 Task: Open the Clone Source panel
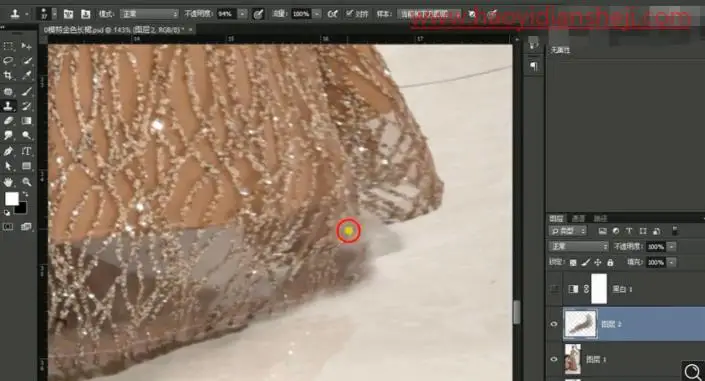(85, 14)
